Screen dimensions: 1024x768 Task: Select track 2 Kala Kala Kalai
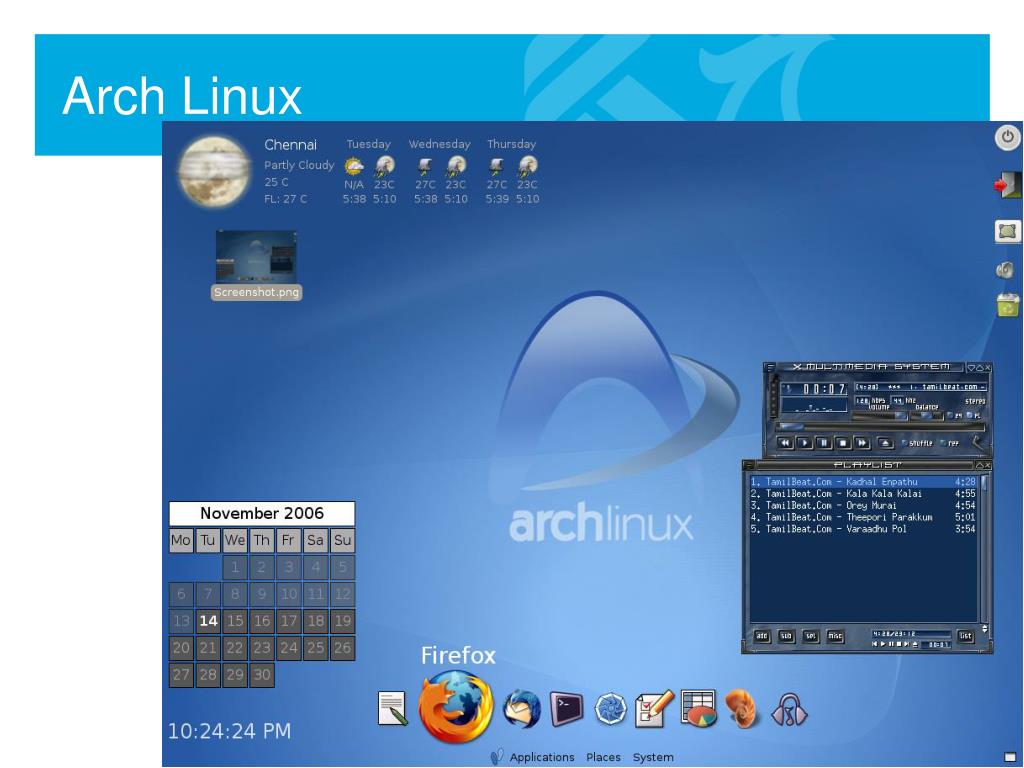coord(863,494)
